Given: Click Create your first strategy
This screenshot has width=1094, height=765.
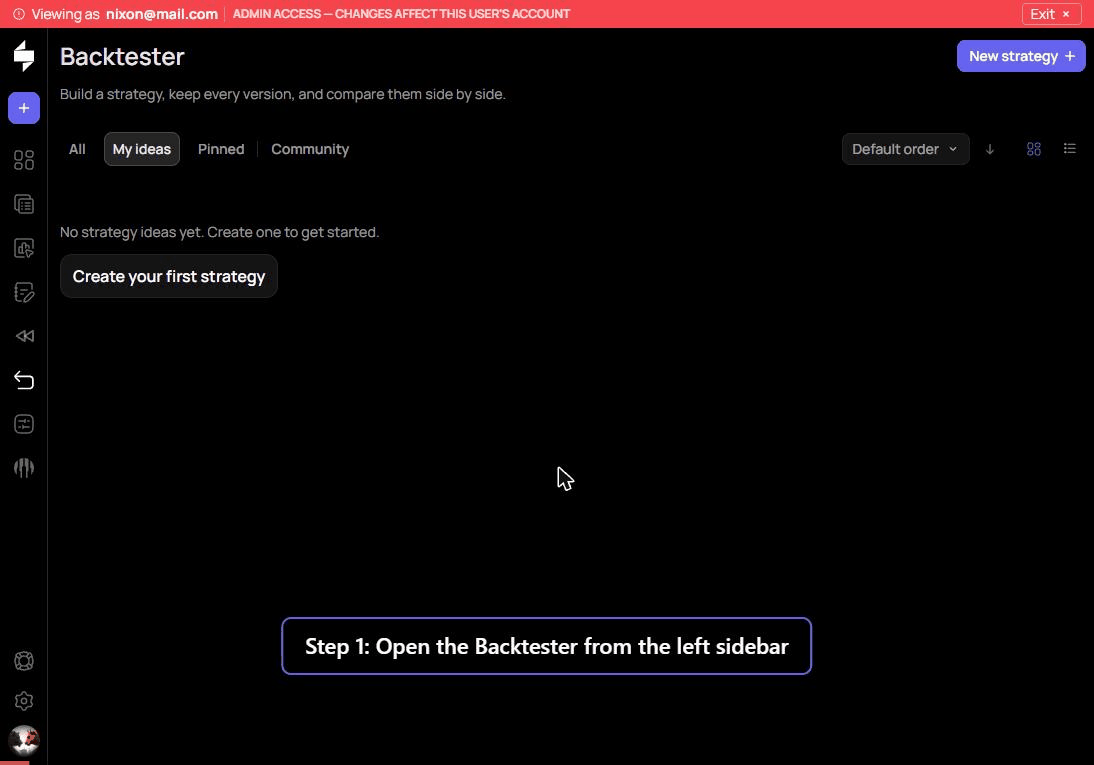Looking at the screenshot, I should pos(169,276).
